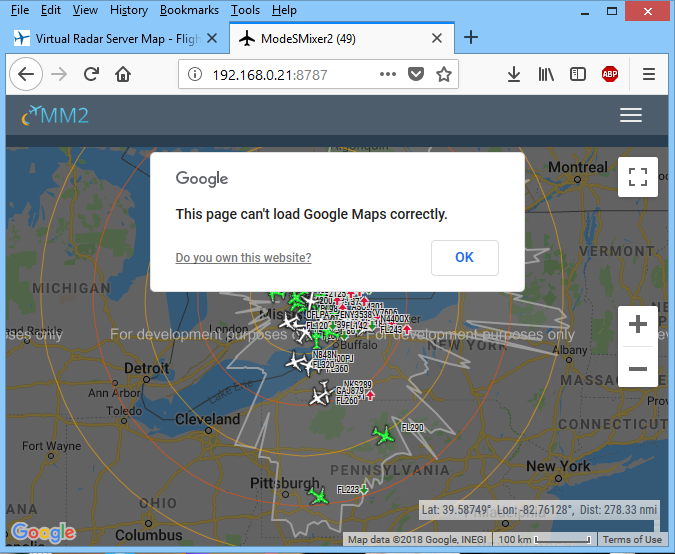Screen dimensions: 675x554
Task: Click the N848N flight label
Action: 324,354
